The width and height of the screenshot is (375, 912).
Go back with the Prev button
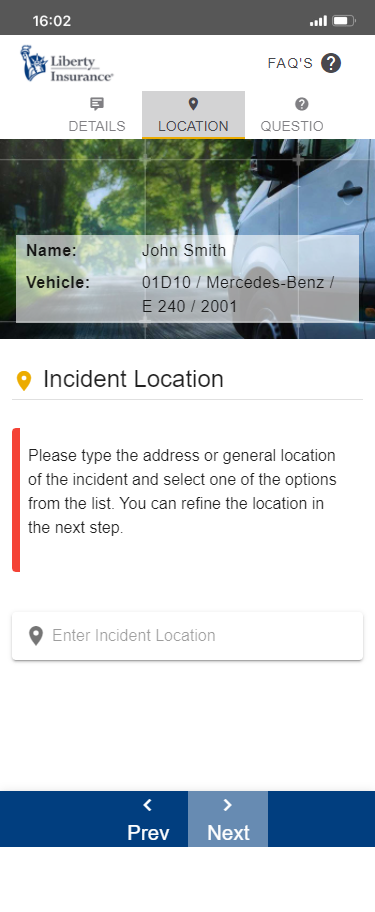pyautogui.click(x=148, y=819)
